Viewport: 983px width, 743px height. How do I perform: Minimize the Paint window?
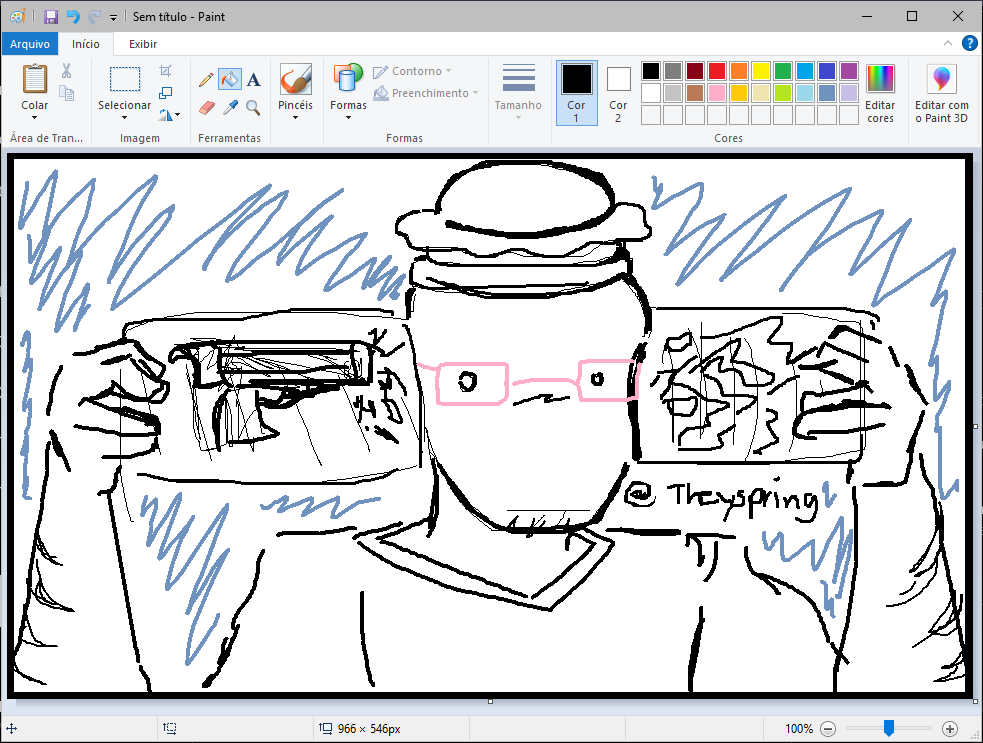click(867, 16)
